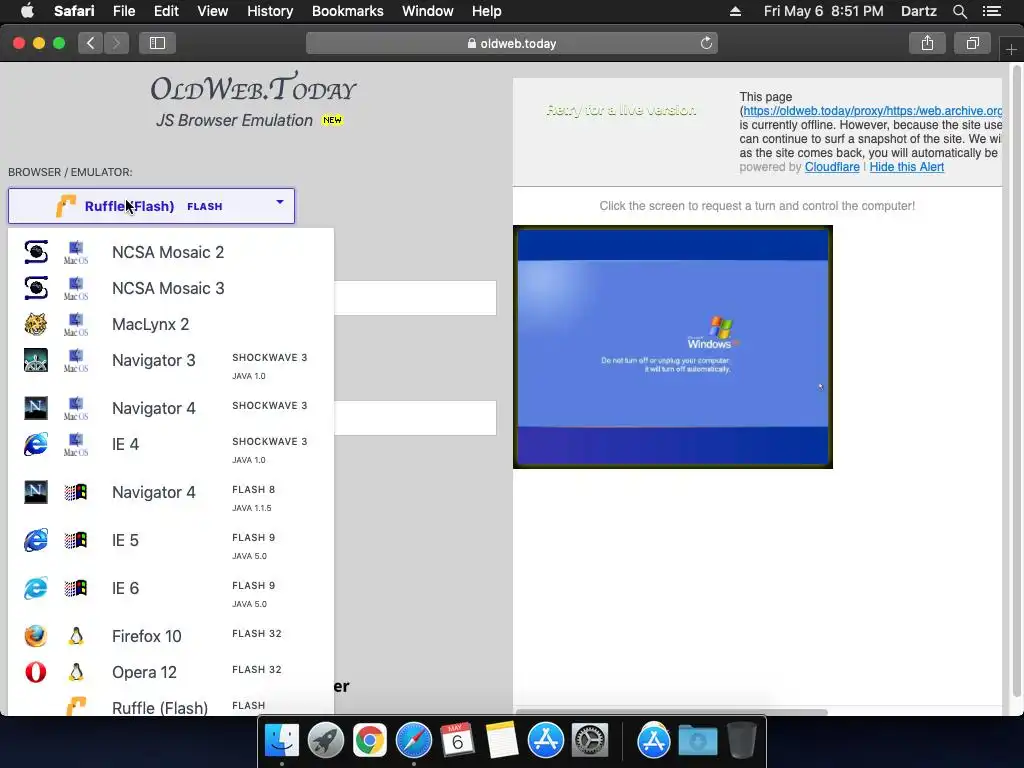
Task: Launch Launchpad rocket in Dock
Action: 325,740
